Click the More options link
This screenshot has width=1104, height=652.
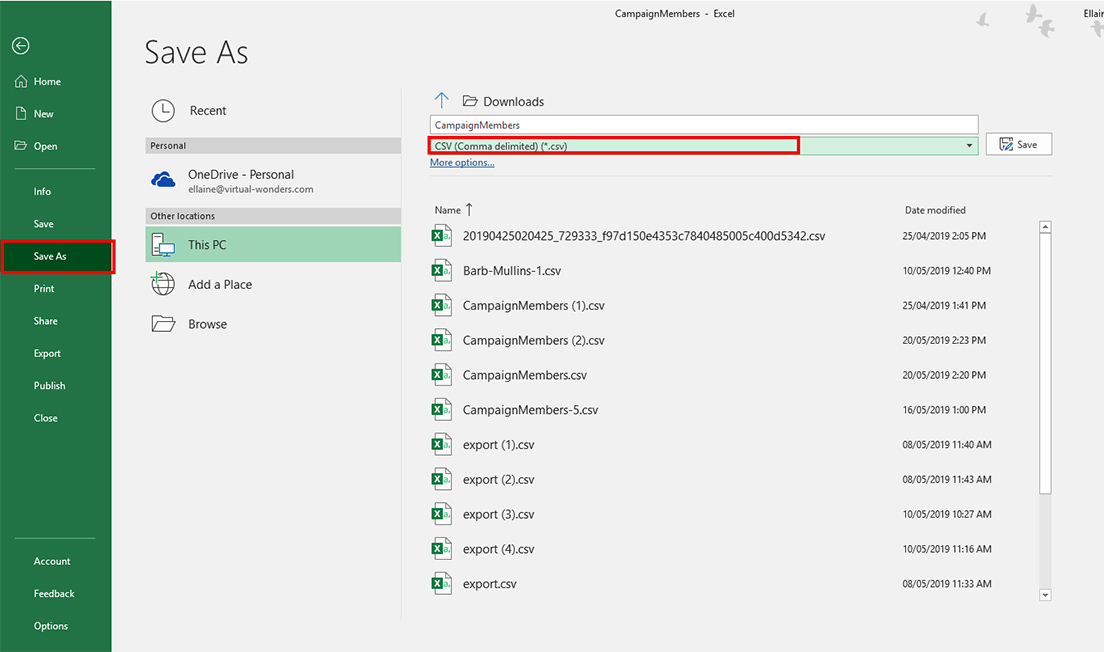click(x=462, y=163)
